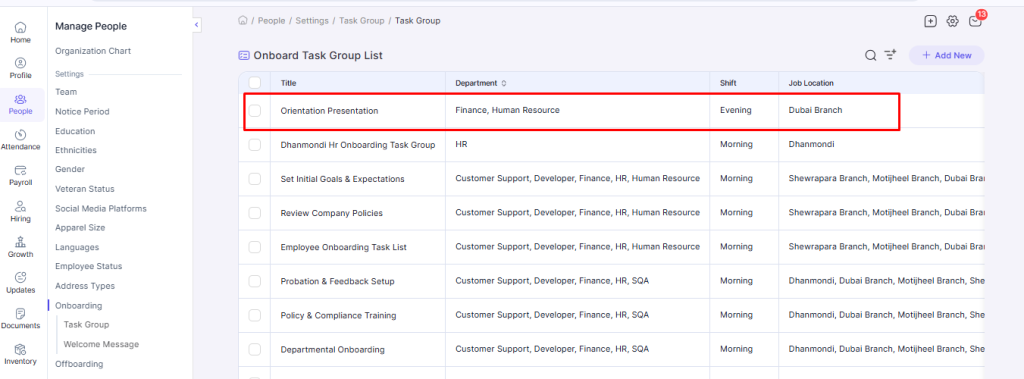
Task: Open the Departmental Onboarding row
Action: click(332, 349)
